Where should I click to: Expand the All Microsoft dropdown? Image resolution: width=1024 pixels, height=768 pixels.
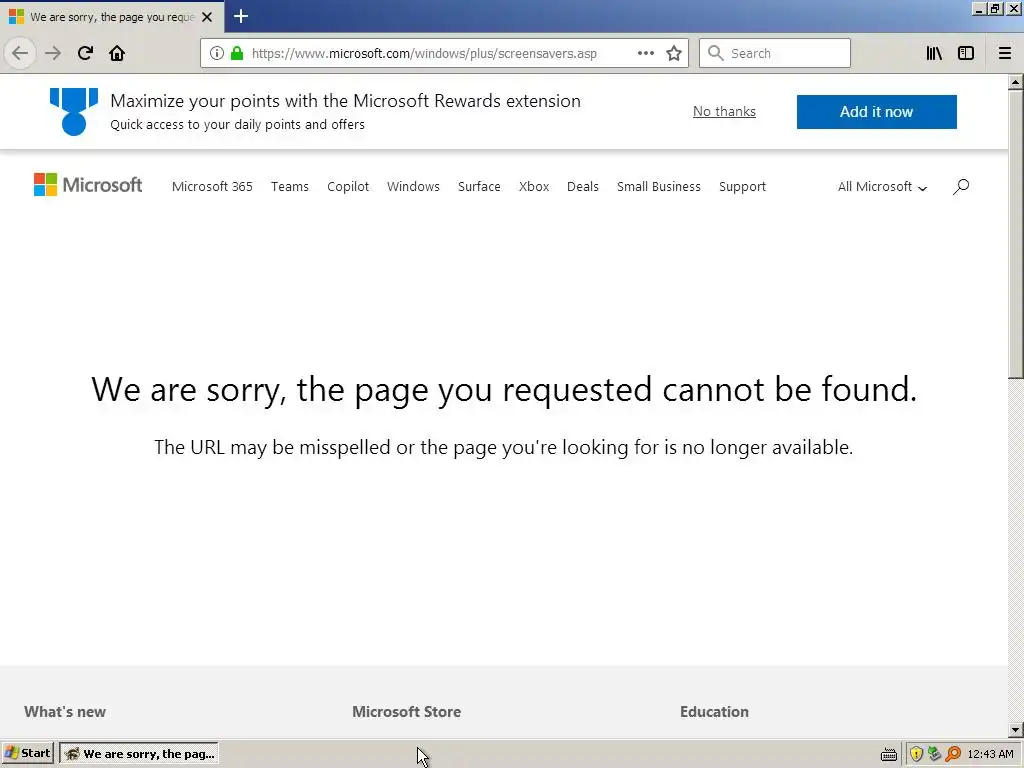882,187
